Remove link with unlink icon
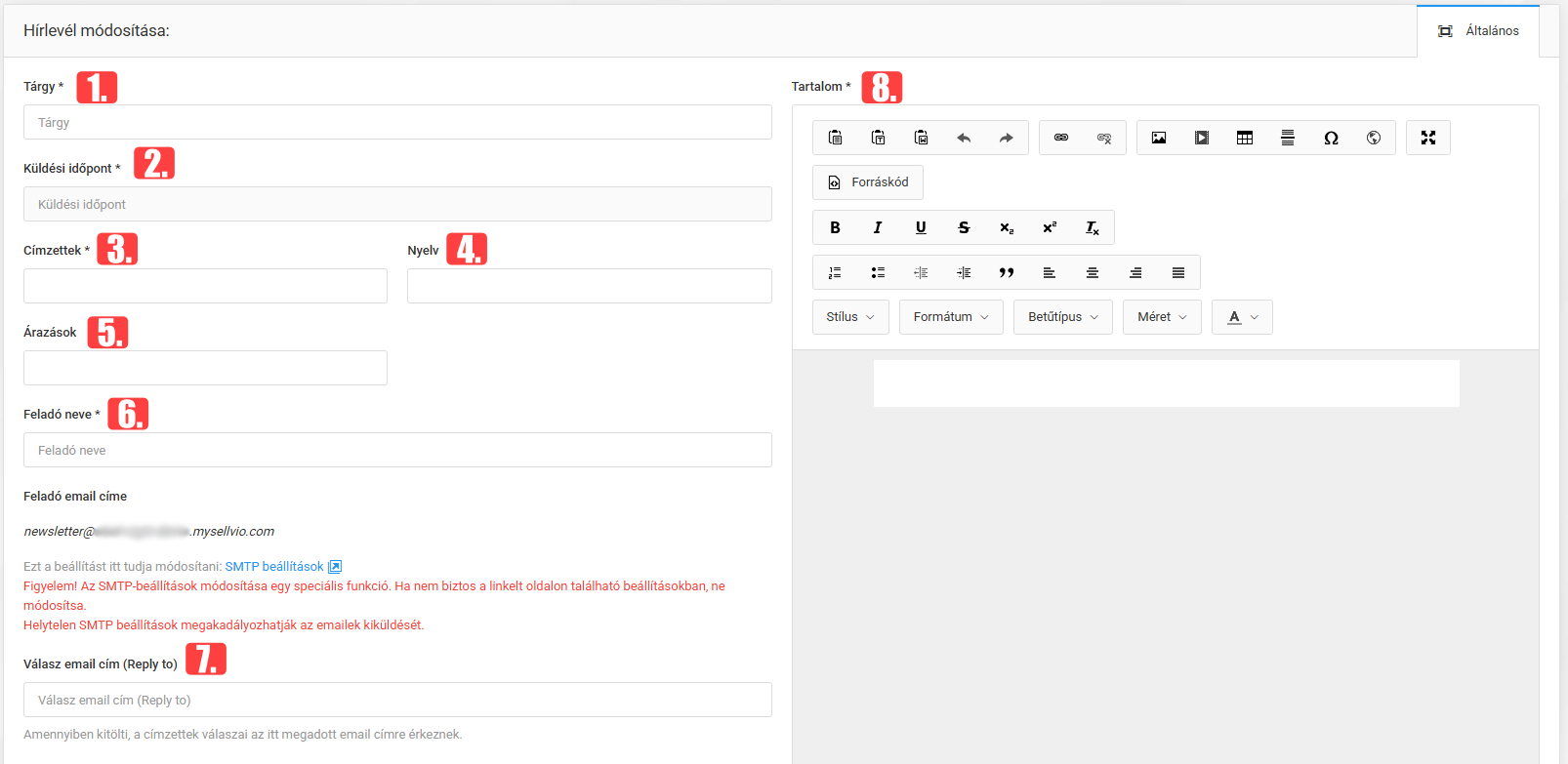1568x764 pixels. (x=1104, y=138)
